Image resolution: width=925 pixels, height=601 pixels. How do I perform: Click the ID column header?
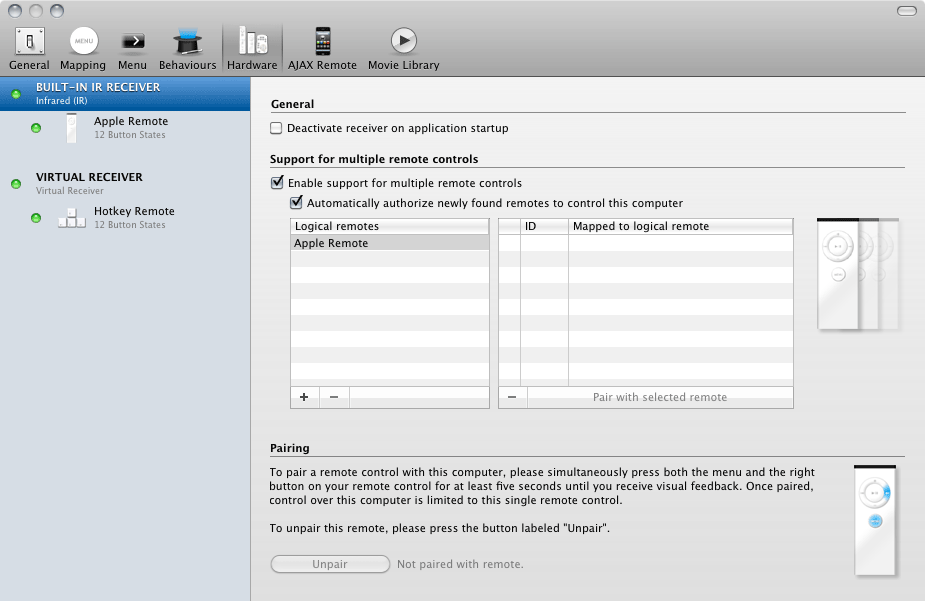pyautogui.click(x=543, y=227)
